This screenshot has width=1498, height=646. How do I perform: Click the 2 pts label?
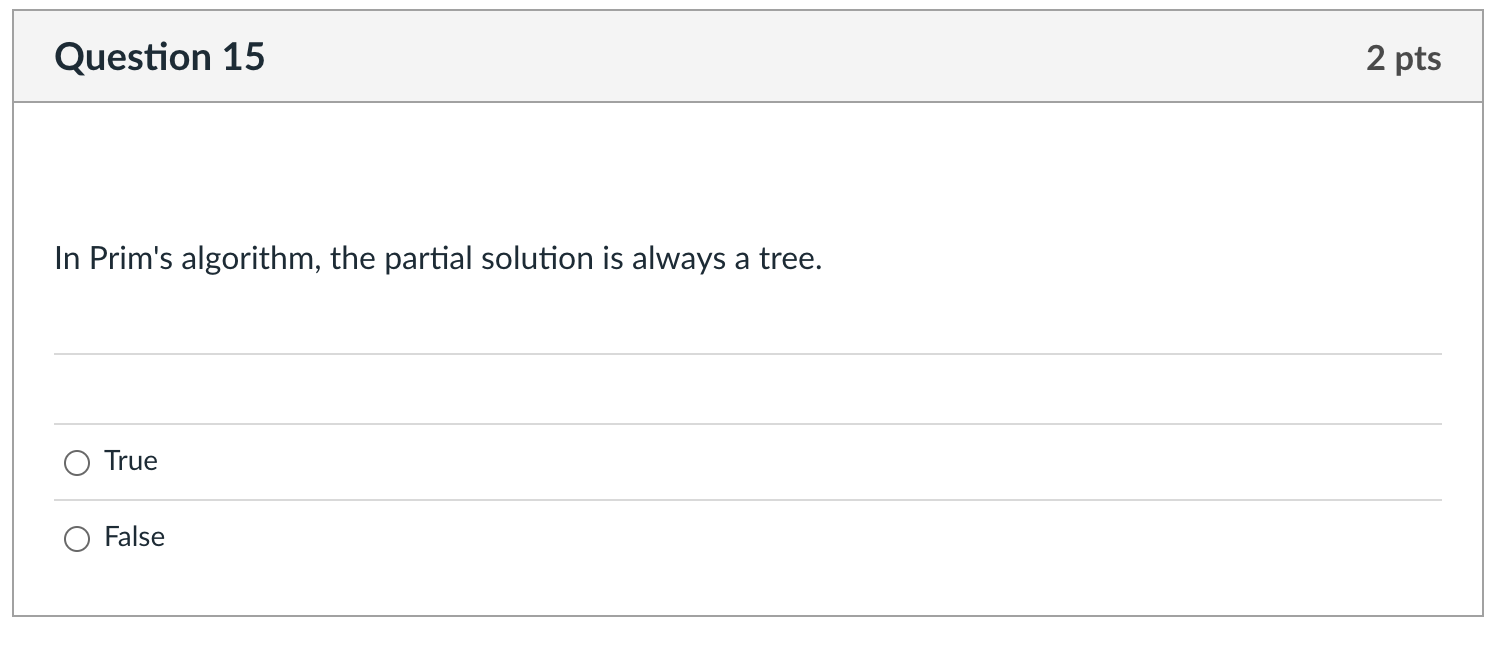tap(1406, 59)
